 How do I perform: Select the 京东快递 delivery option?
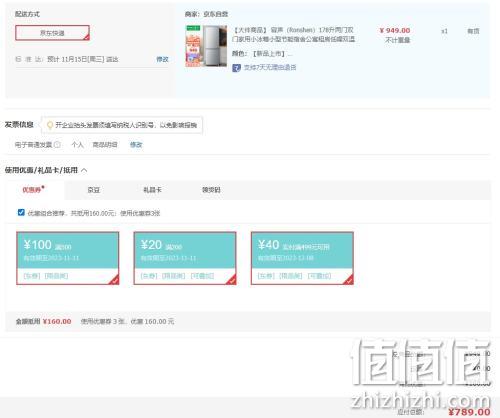[52, 33]
